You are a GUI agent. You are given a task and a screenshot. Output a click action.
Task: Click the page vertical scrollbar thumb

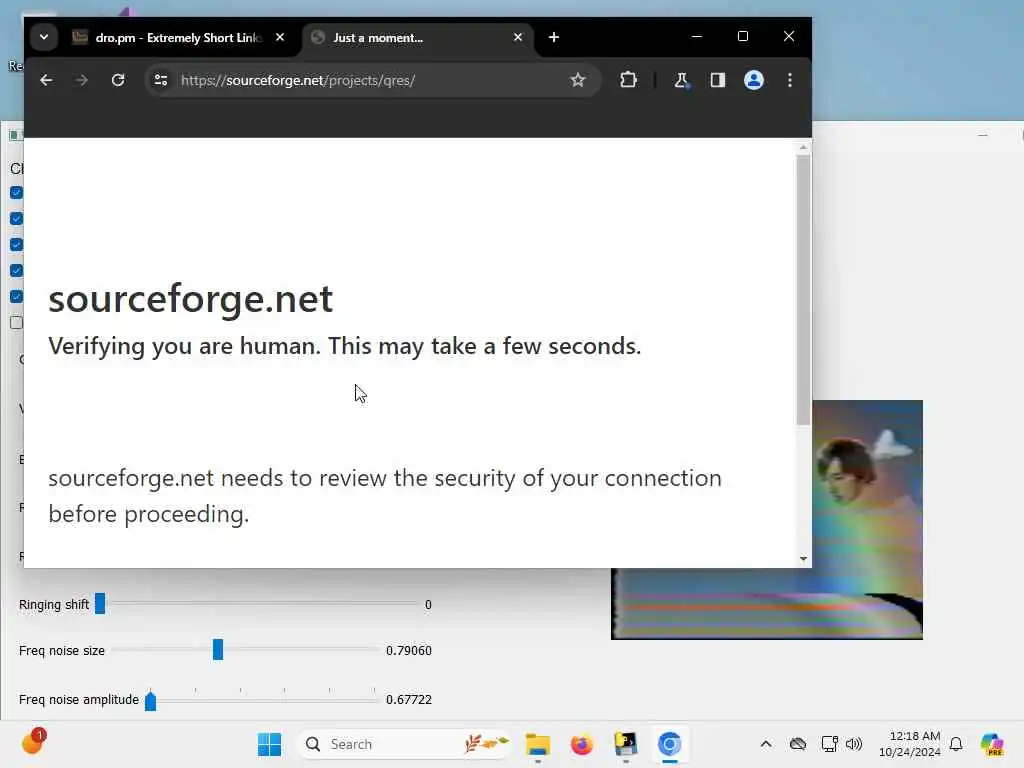803,291
